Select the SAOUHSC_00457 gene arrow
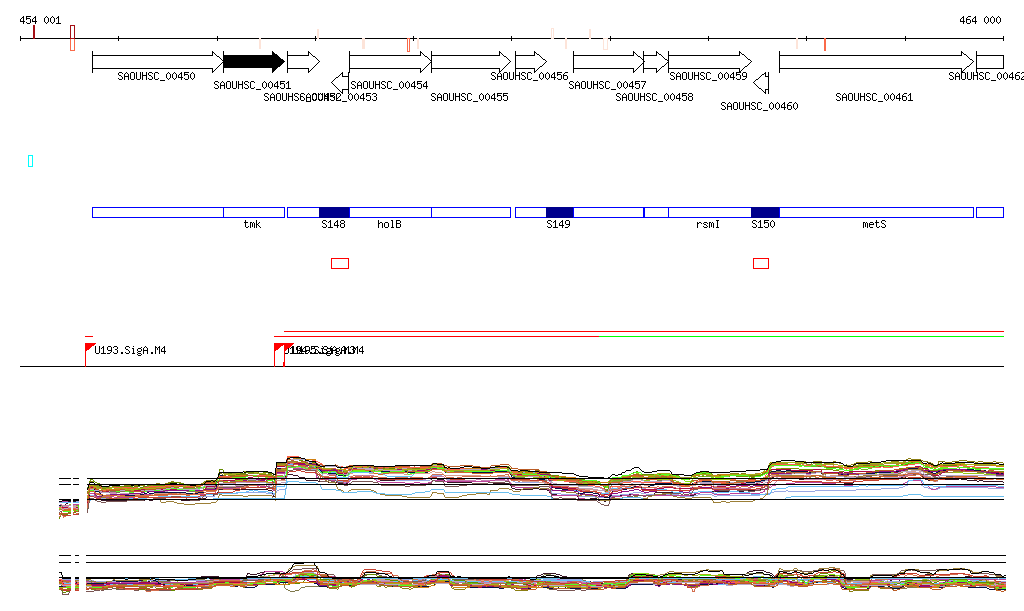 point(609,62)
